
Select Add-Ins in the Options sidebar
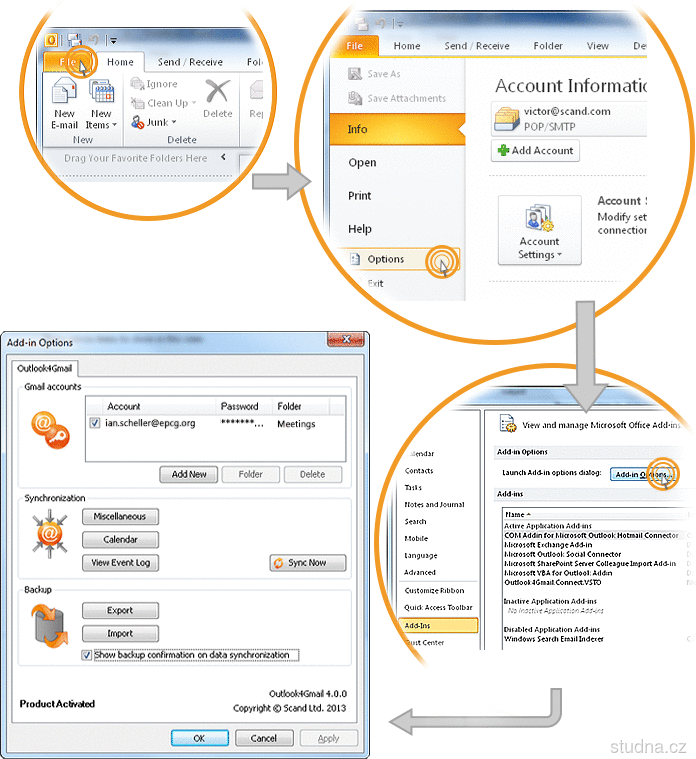click(438, 625)
